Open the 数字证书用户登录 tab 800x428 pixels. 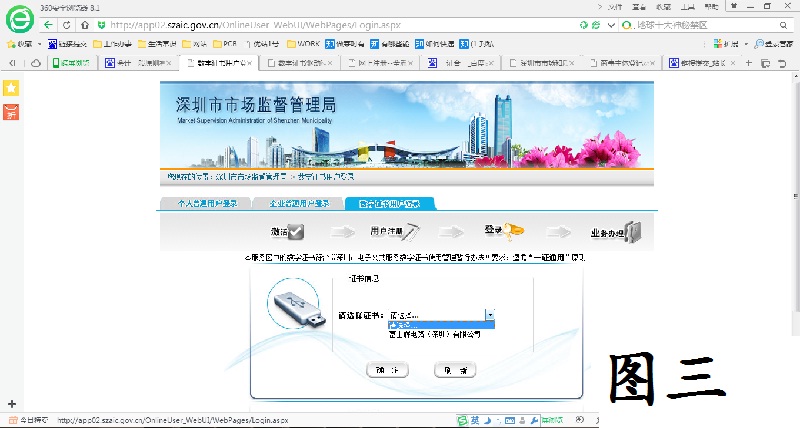point(389,204)
